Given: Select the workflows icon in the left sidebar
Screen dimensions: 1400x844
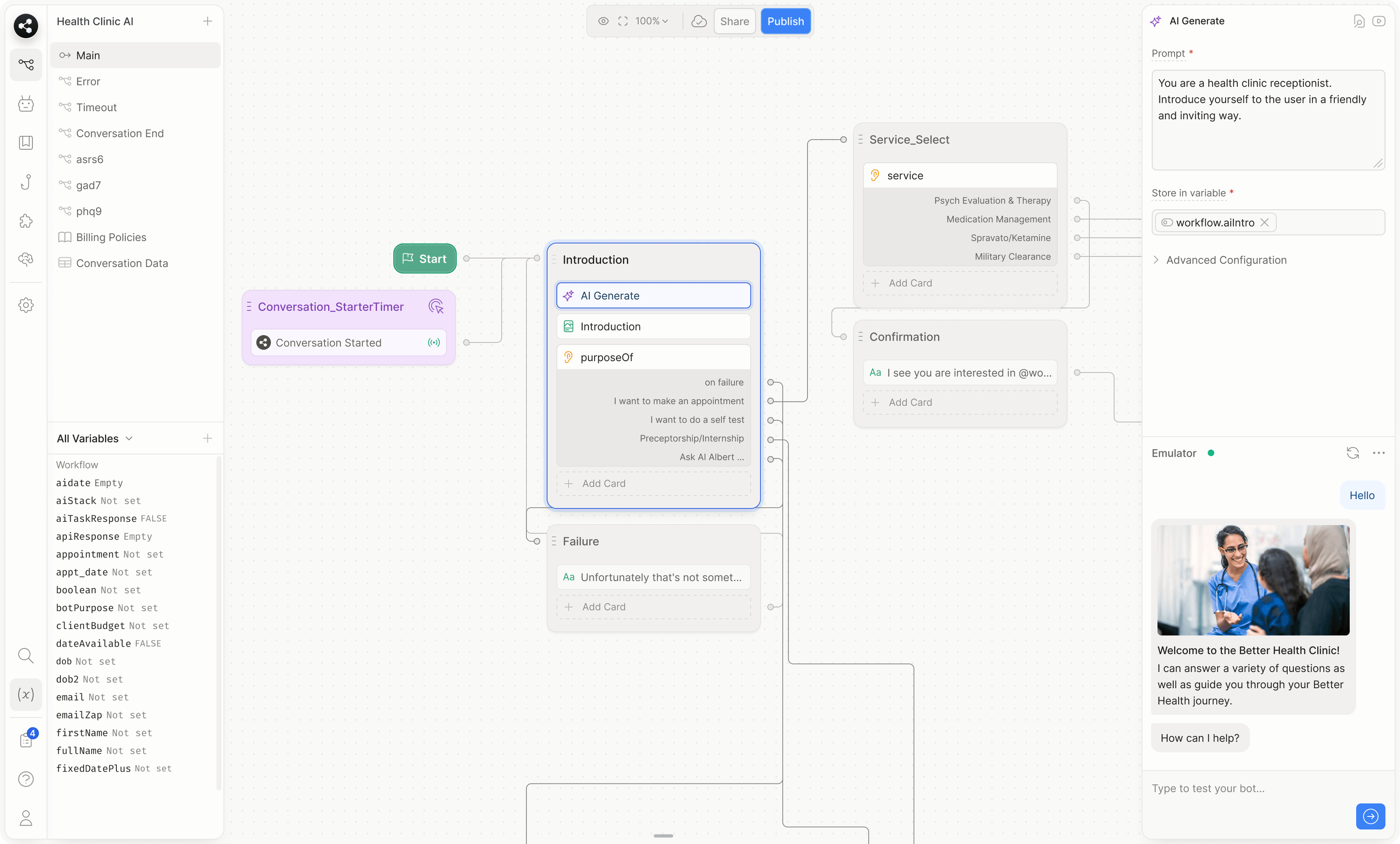Looking at the screenshot, I should [25, 65].
